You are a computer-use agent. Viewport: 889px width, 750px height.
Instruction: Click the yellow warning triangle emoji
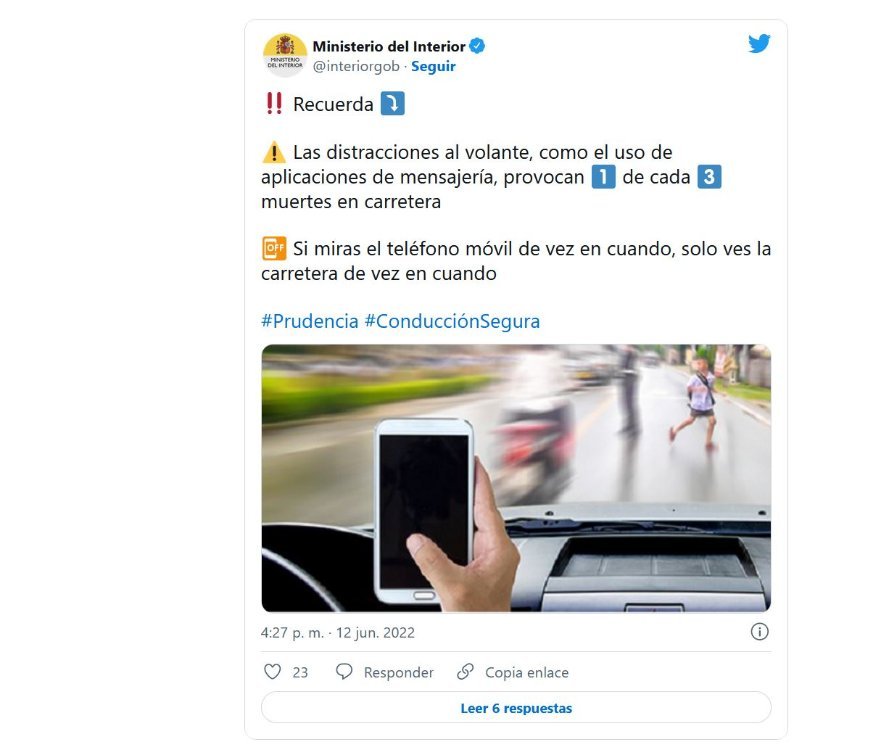[x=274, y=152]
